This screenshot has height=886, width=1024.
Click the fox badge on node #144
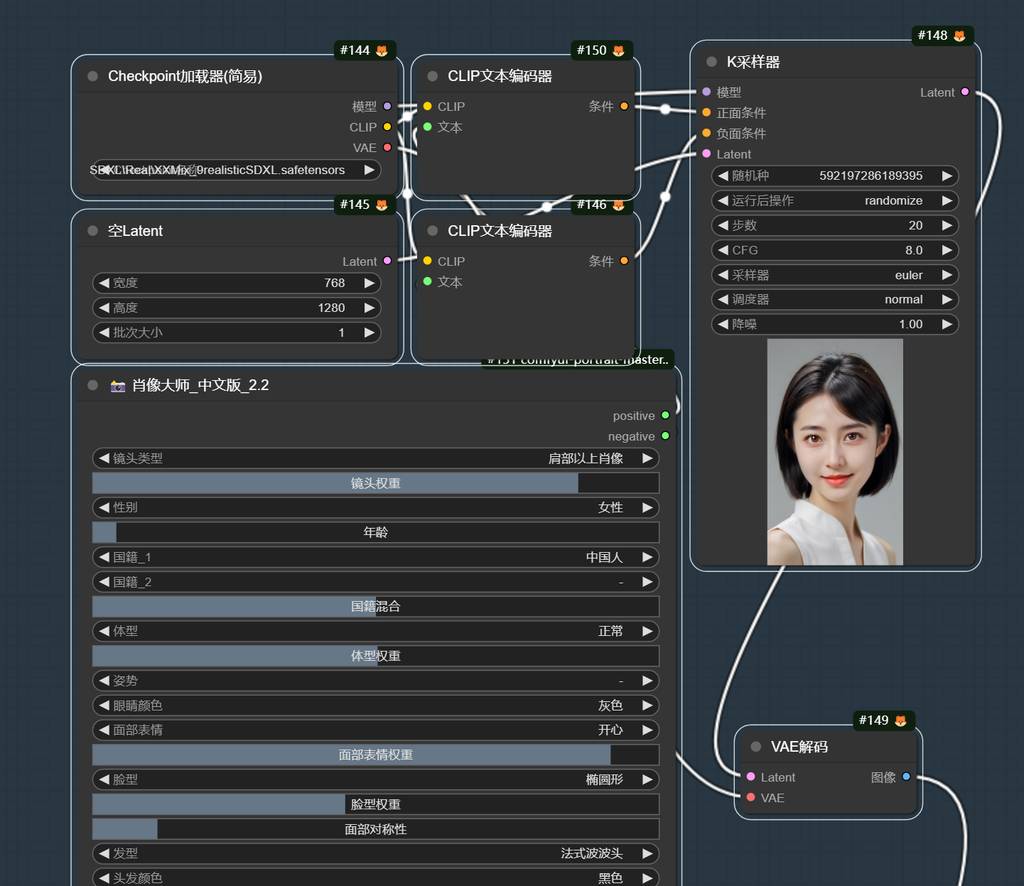[382, 50]
